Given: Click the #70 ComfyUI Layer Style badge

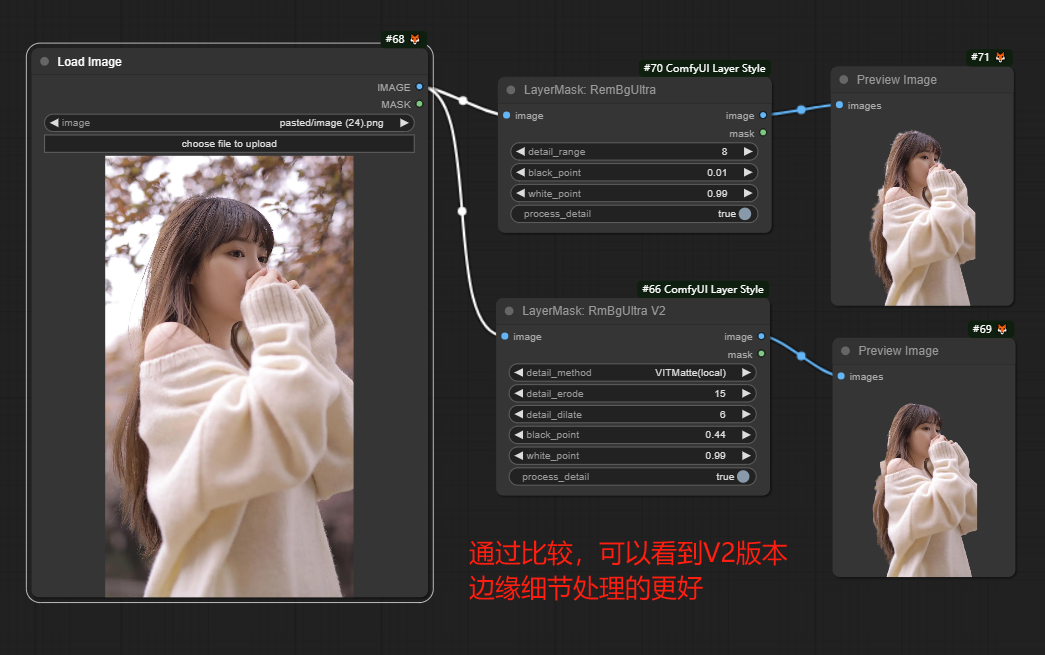Looking at the screenshot, I should pos(704,69).
